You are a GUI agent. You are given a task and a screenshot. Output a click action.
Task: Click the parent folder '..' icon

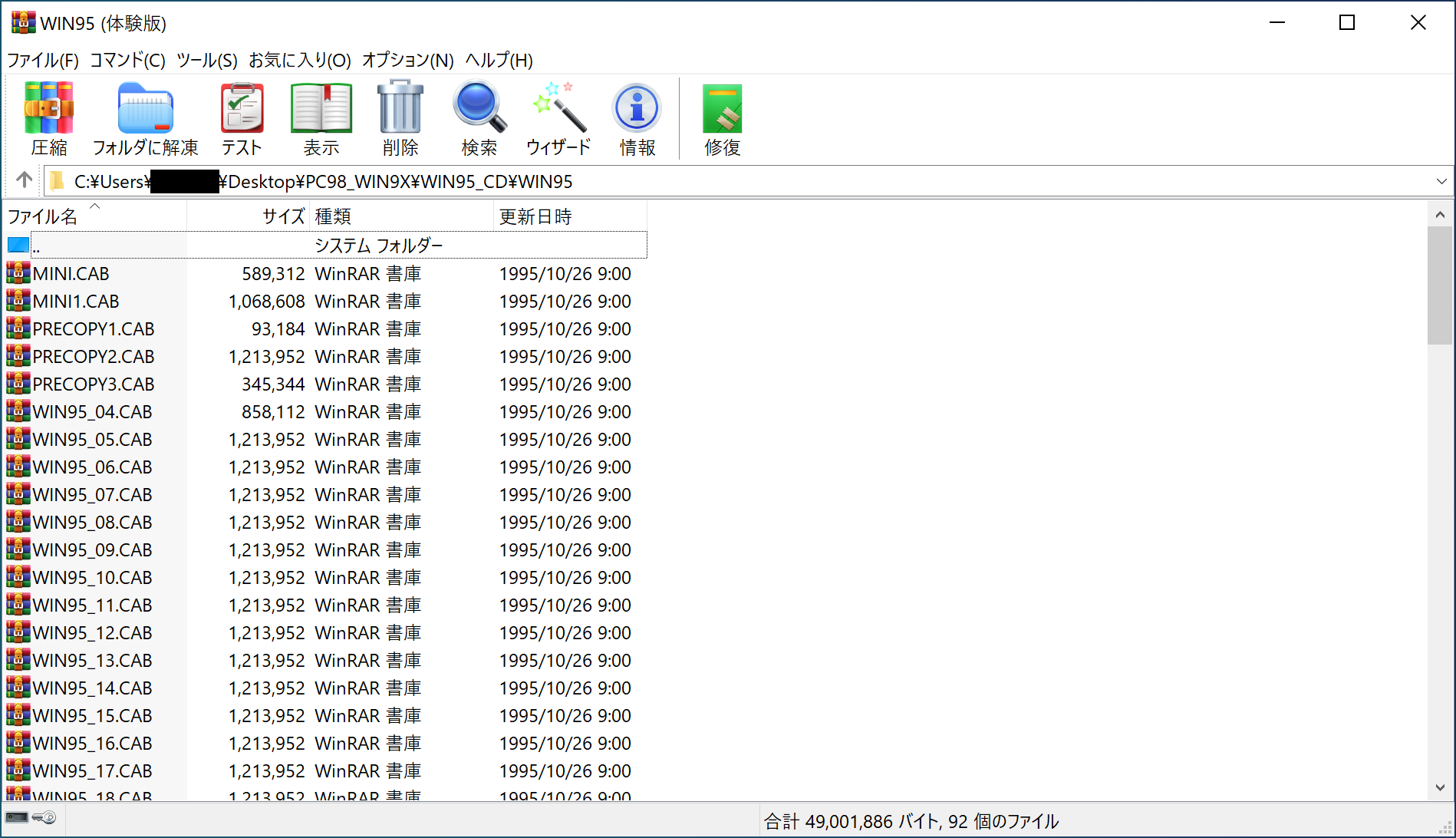pos(18,246)
